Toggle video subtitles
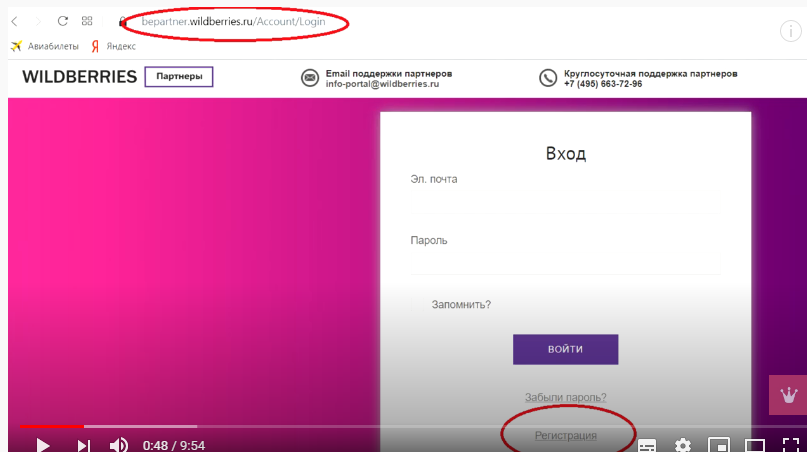This screenshot has width=807, height=452. 647,445
